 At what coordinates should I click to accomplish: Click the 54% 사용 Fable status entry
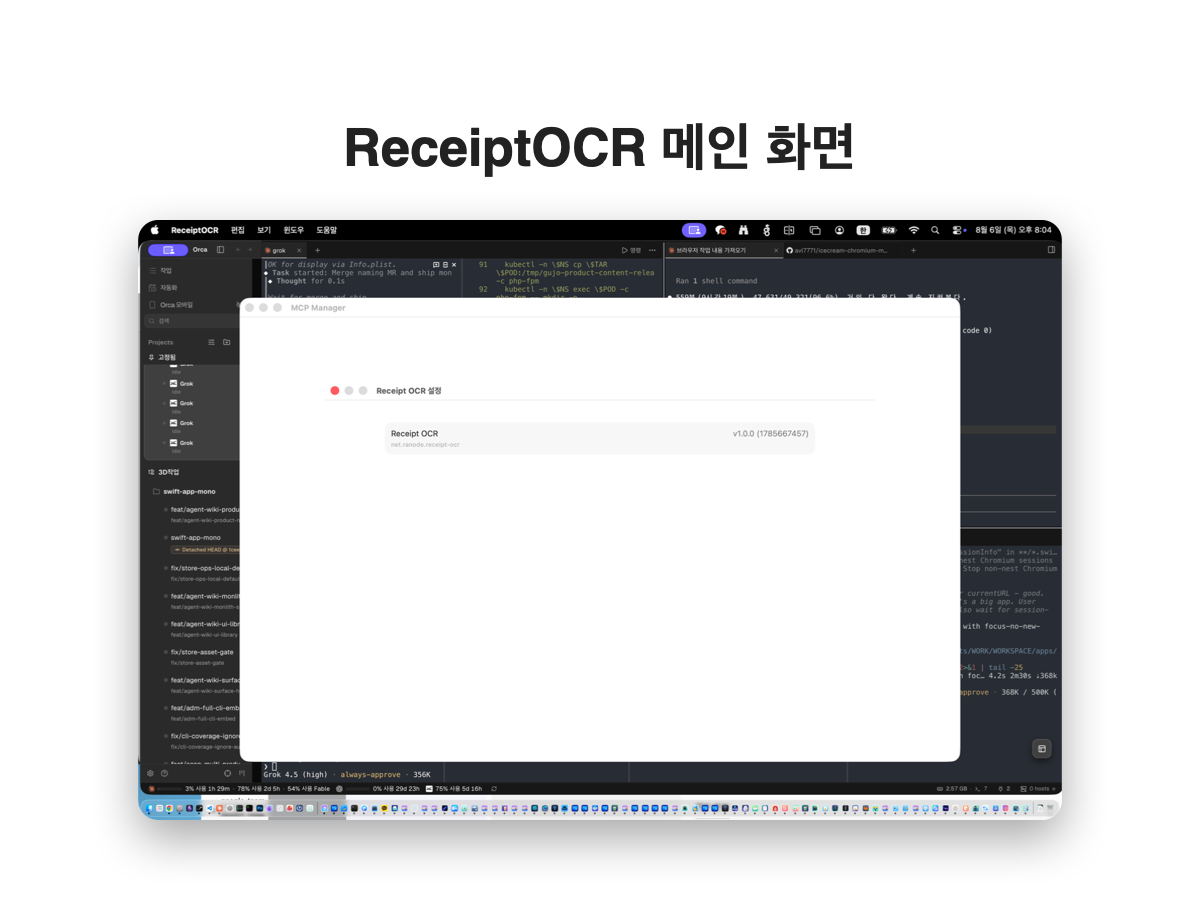pos(308,788)
